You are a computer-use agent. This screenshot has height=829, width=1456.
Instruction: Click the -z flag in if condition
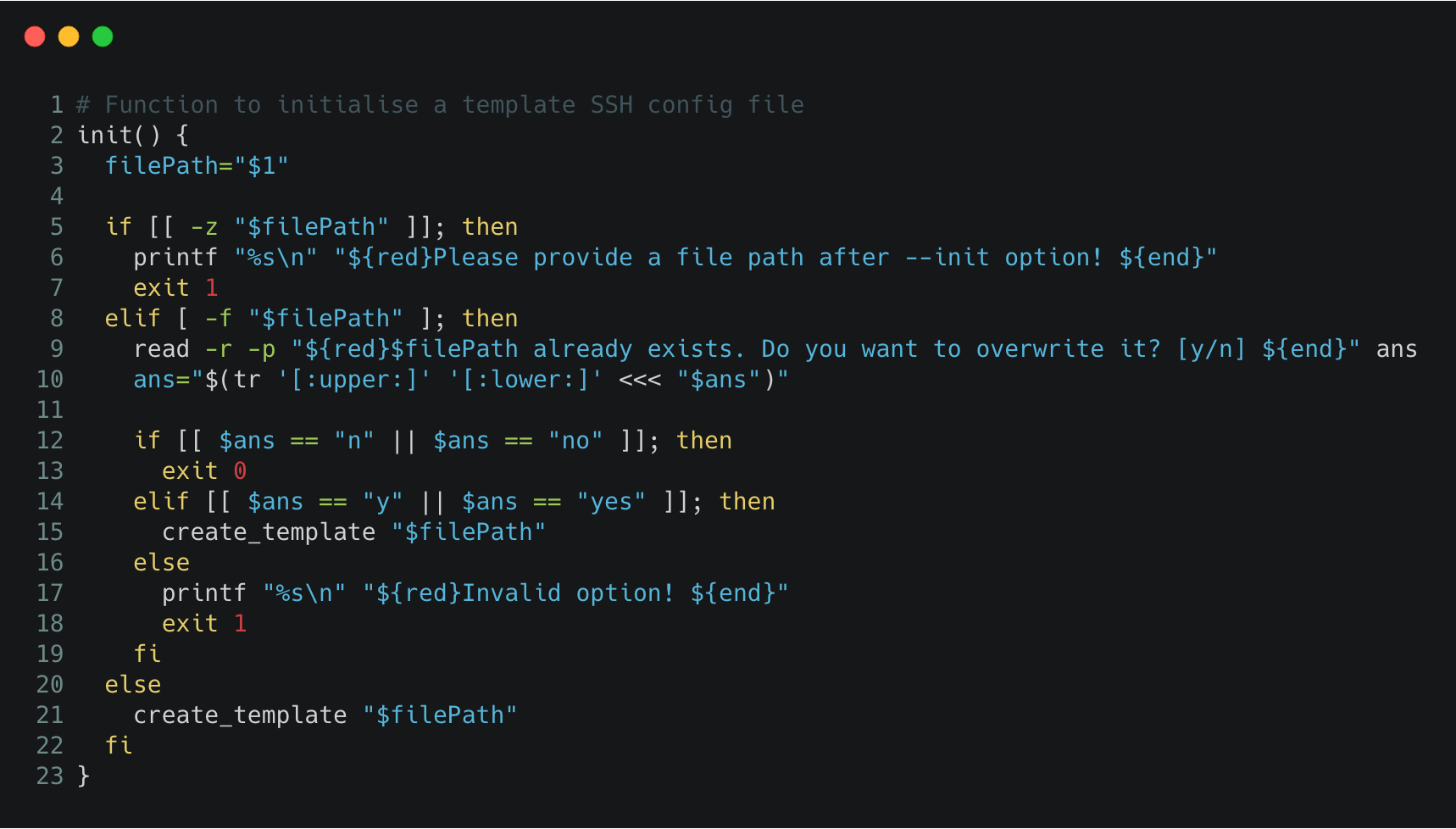(x=204, y=226)
